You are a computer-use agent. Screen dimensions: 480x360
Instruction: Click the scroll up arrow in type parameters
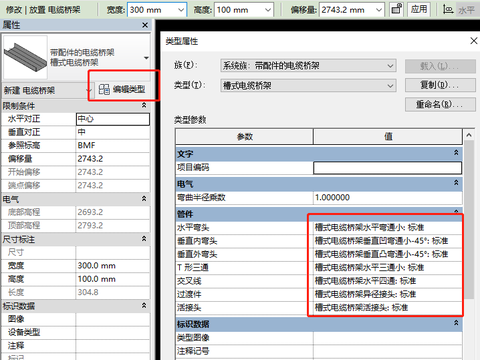[469, 135]
